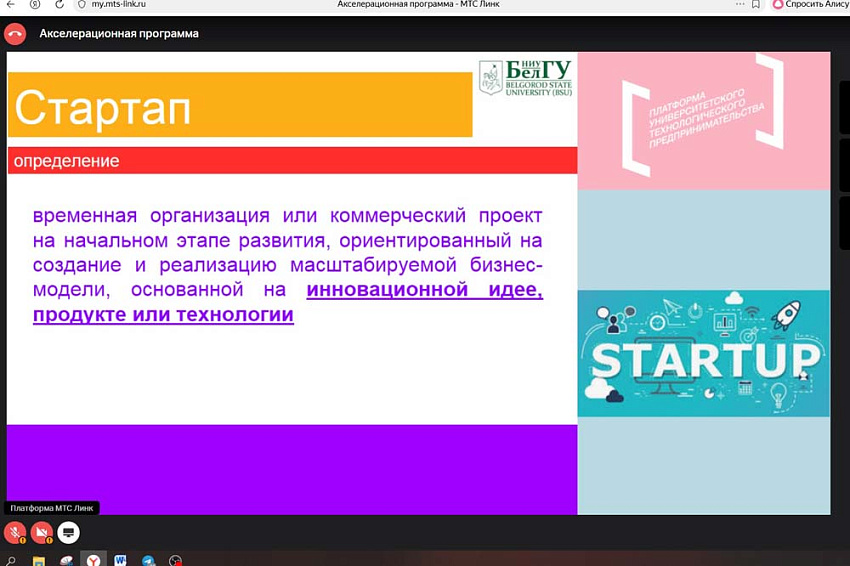
Task: Turn on the camera
Action: tap(41, 532)
